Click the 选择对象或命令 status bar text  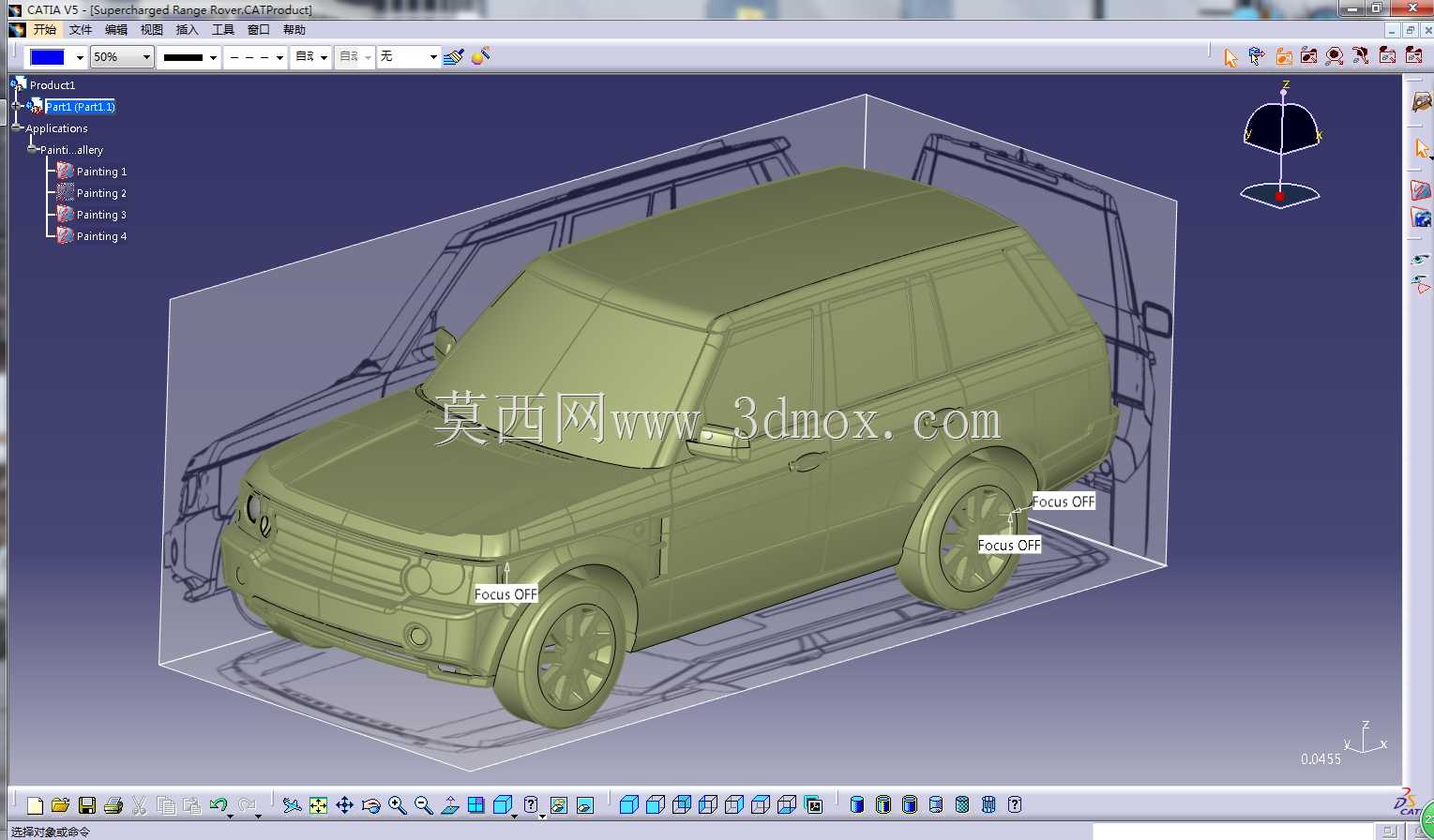(x=51, y=832)
